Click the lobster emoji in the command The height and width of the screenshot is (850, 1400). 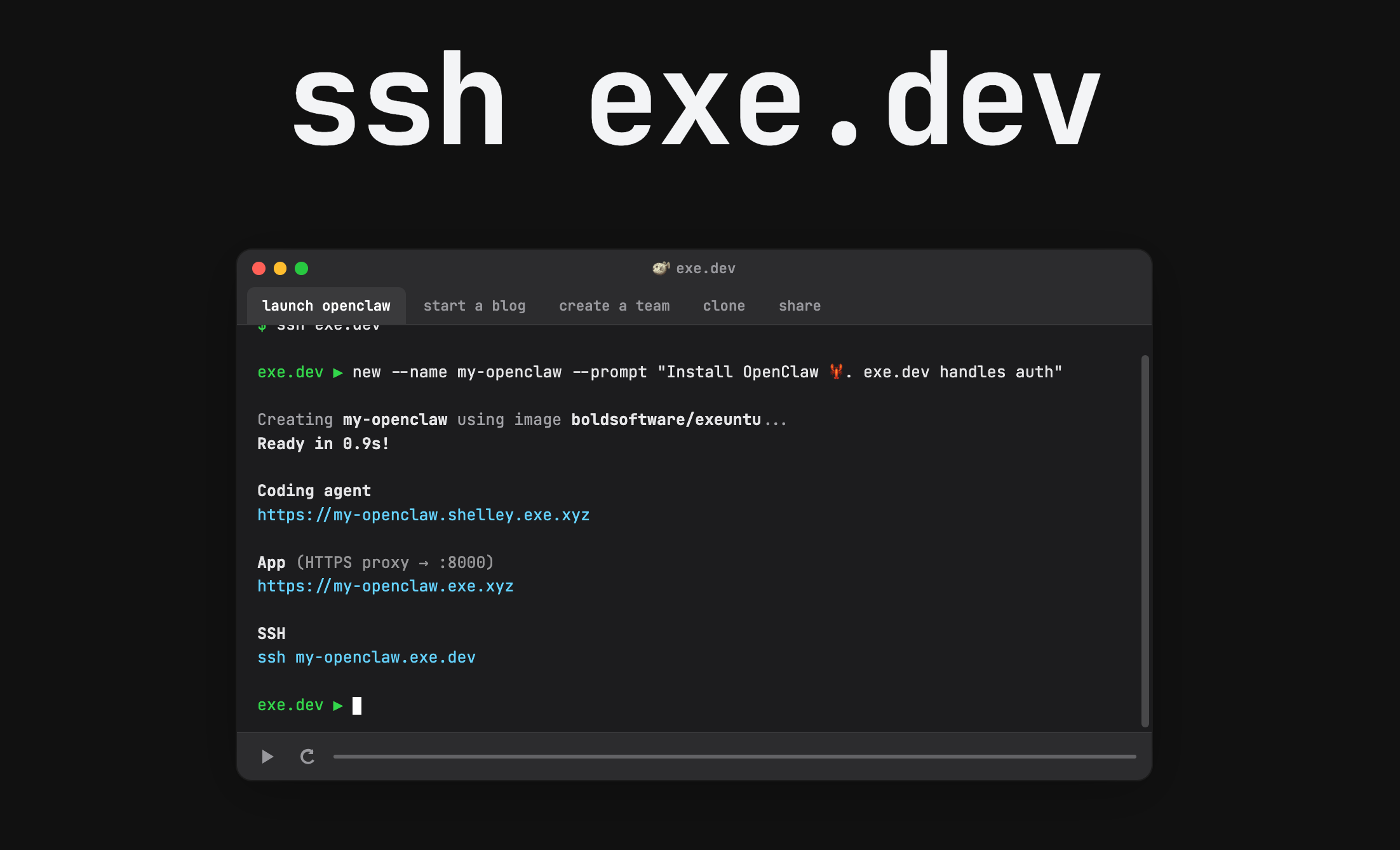coord(836,372)
